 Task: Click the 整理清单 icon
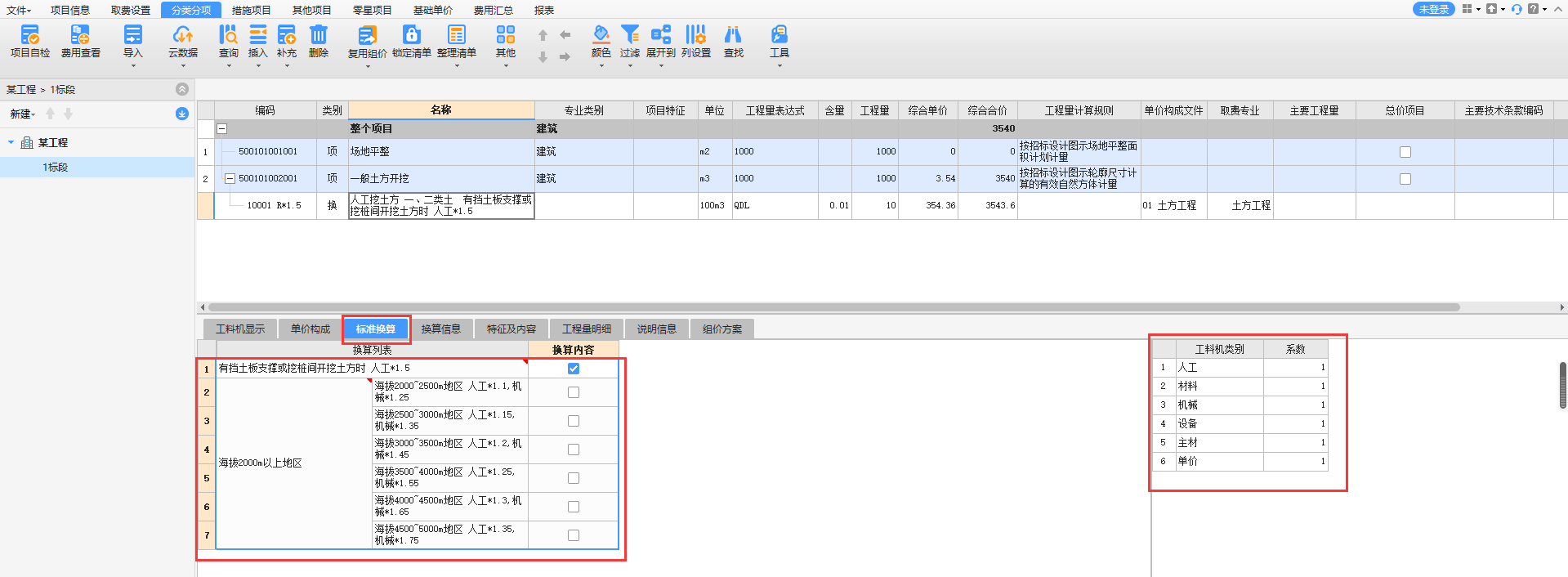click(456, 35)
